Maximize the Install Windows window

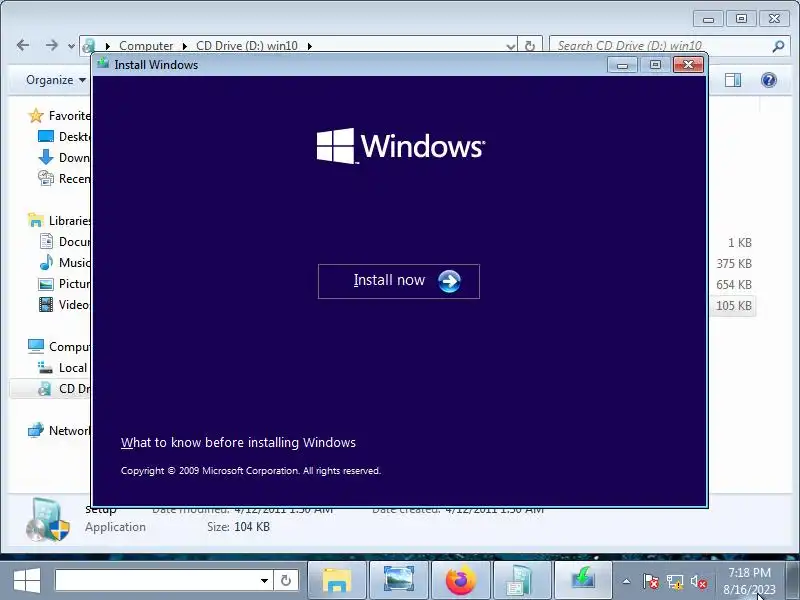(655, 65)
